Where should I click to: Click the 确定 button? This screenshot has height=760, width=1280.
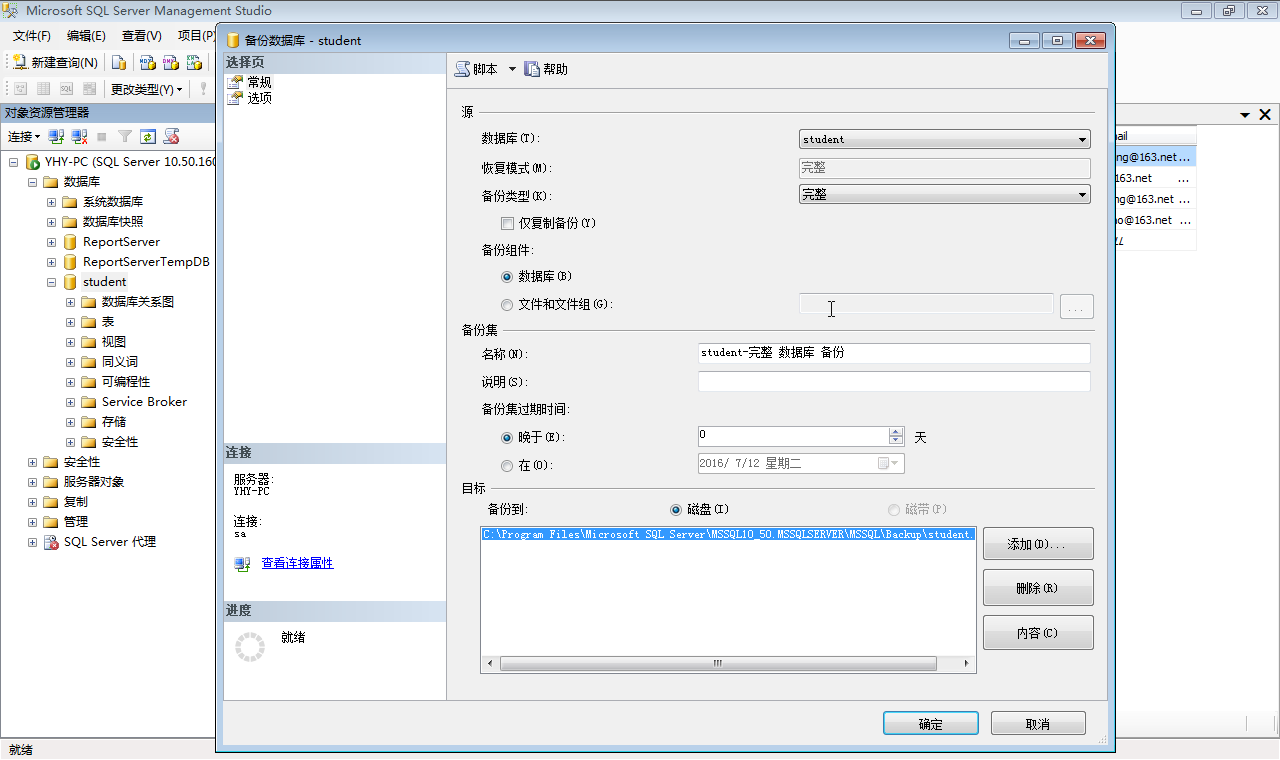[x=930, y=724]
